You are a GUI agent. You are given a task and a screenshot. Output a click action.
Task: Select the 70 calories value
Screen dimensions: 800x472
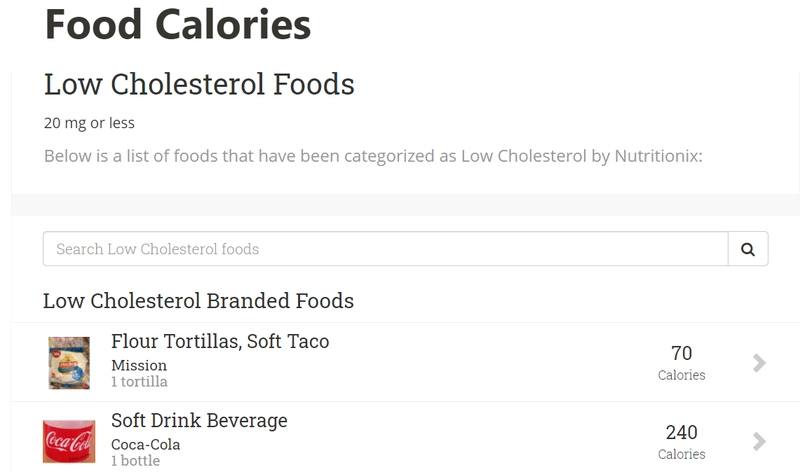[x=681, y=353]
